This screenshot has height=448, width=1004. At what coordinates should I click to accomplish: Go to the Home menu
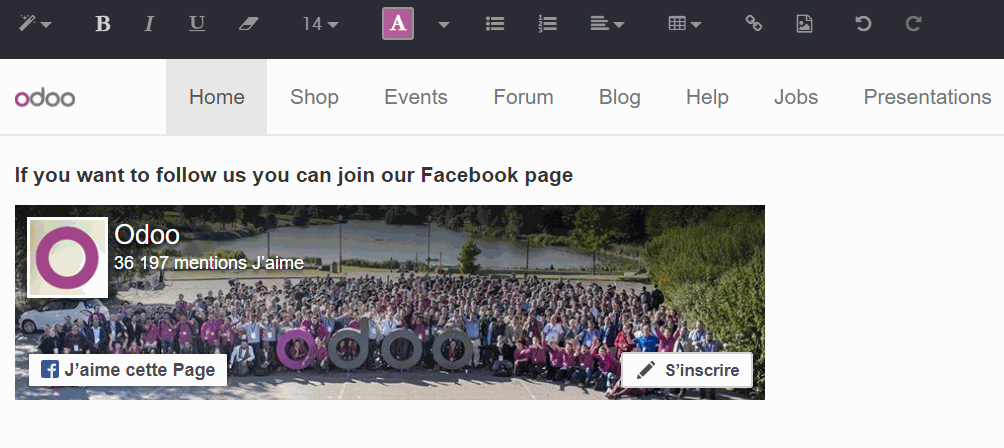(216, 97)
